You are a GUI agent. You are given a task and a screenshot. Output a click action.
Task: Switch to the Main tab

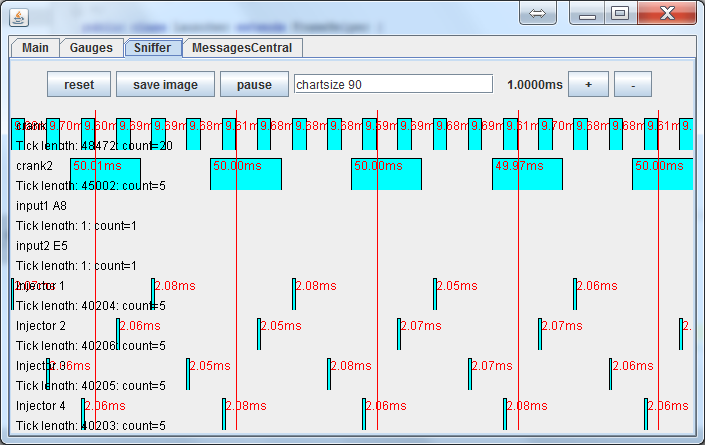point(35,48)
